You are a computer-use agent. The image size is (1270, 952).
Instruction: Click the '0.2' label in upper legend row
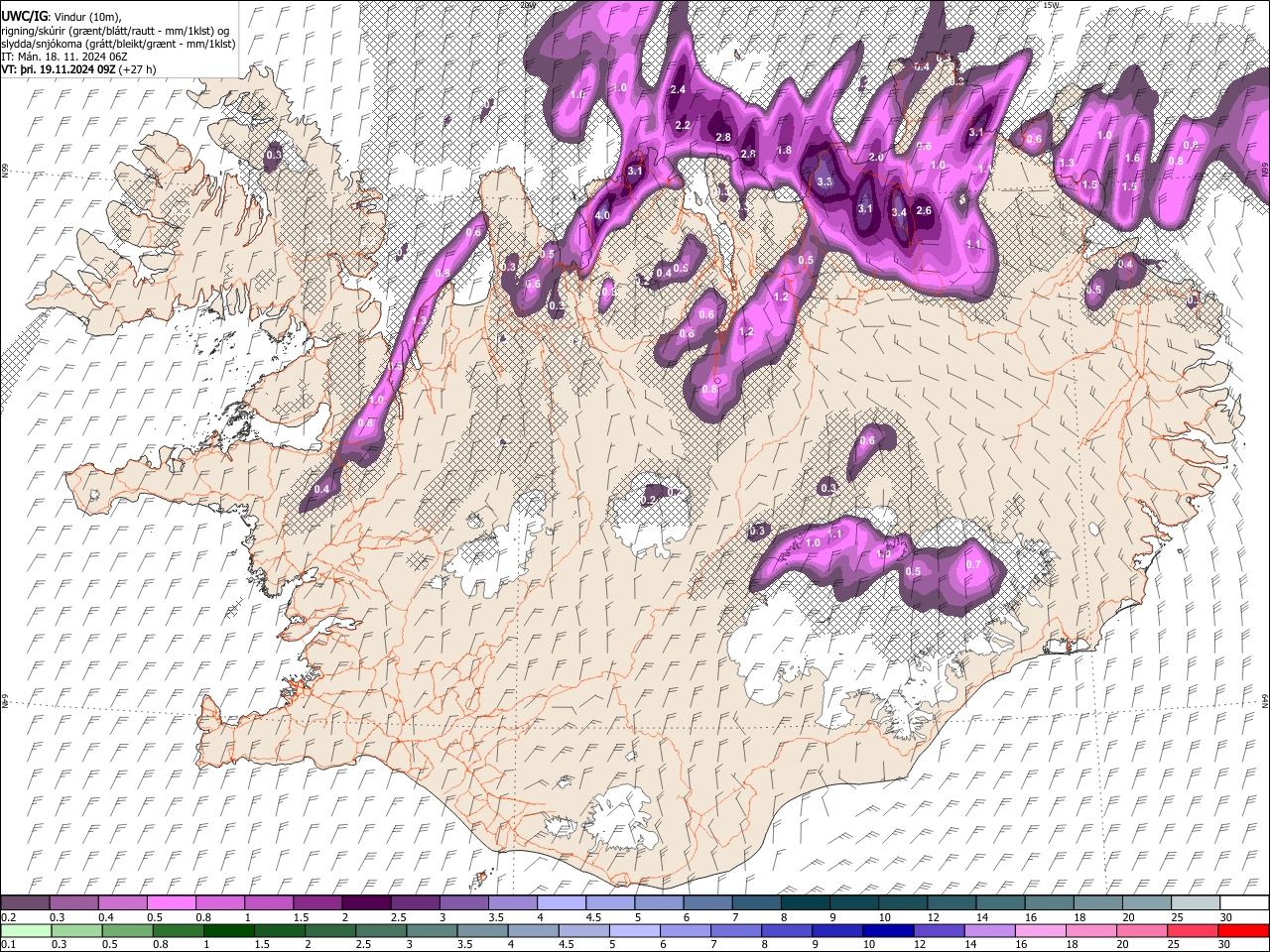point(8,917)
